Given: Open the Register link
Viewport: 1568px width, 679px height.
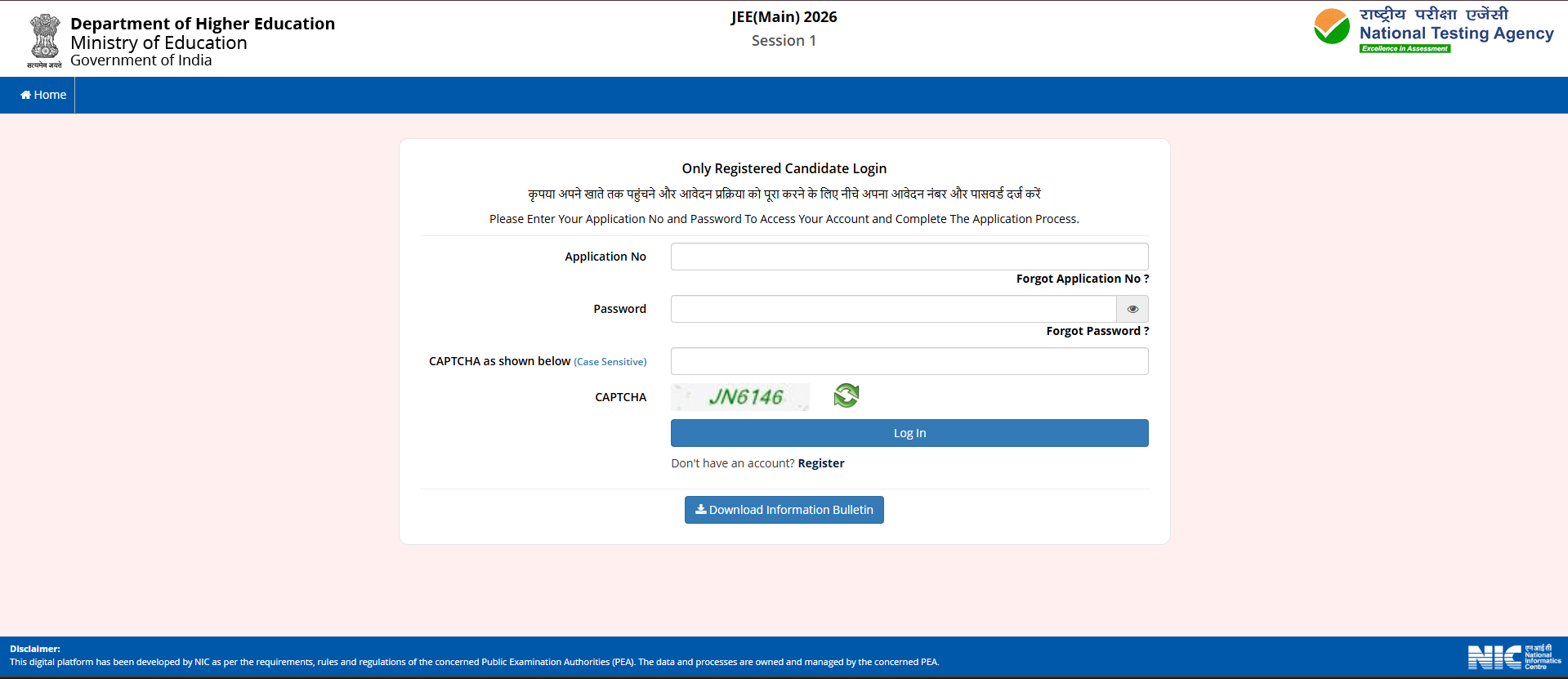Looking at the screenshot, I should click(820, 463).
